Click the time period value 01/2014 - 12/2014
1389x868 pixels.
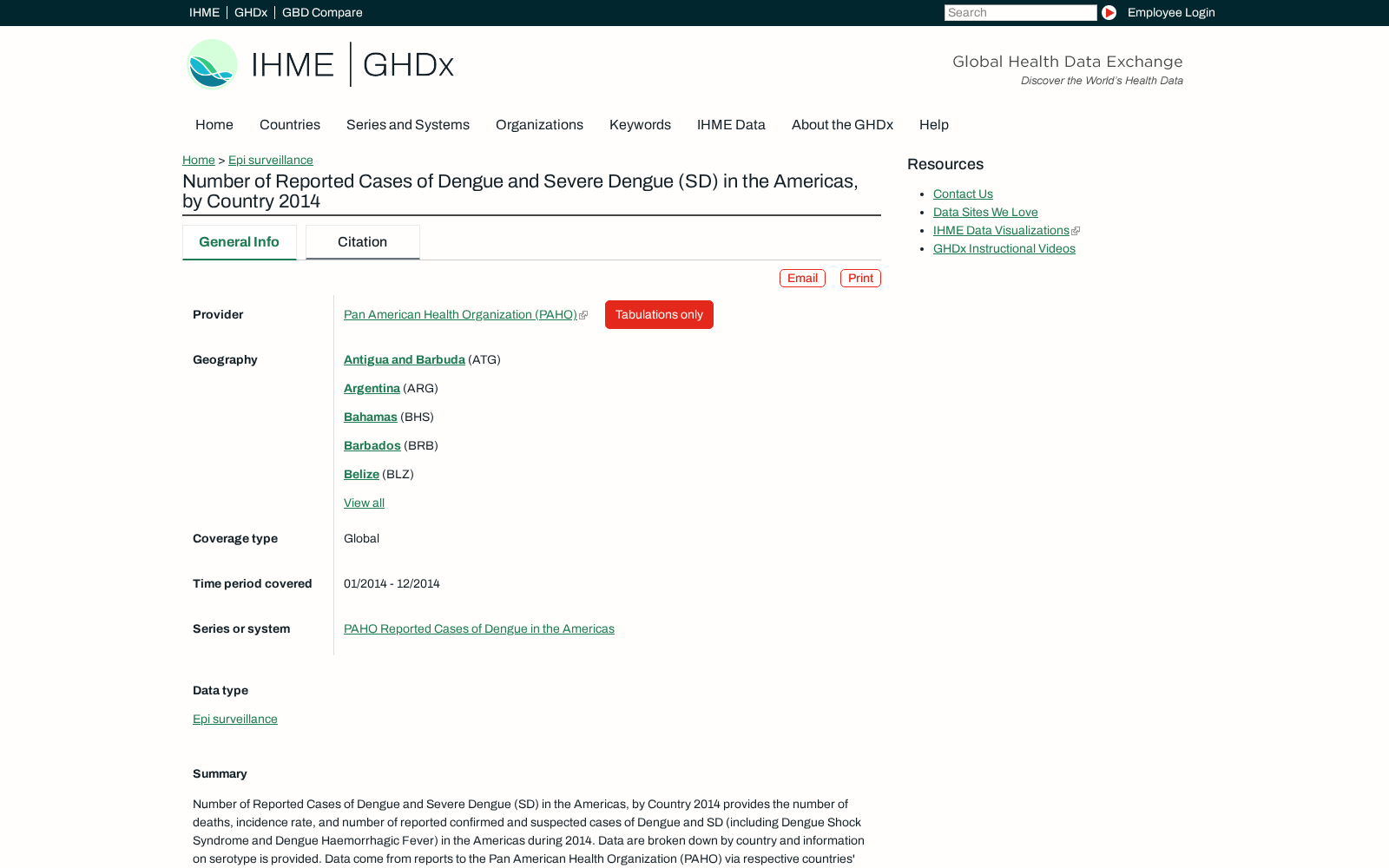(392, 583)
